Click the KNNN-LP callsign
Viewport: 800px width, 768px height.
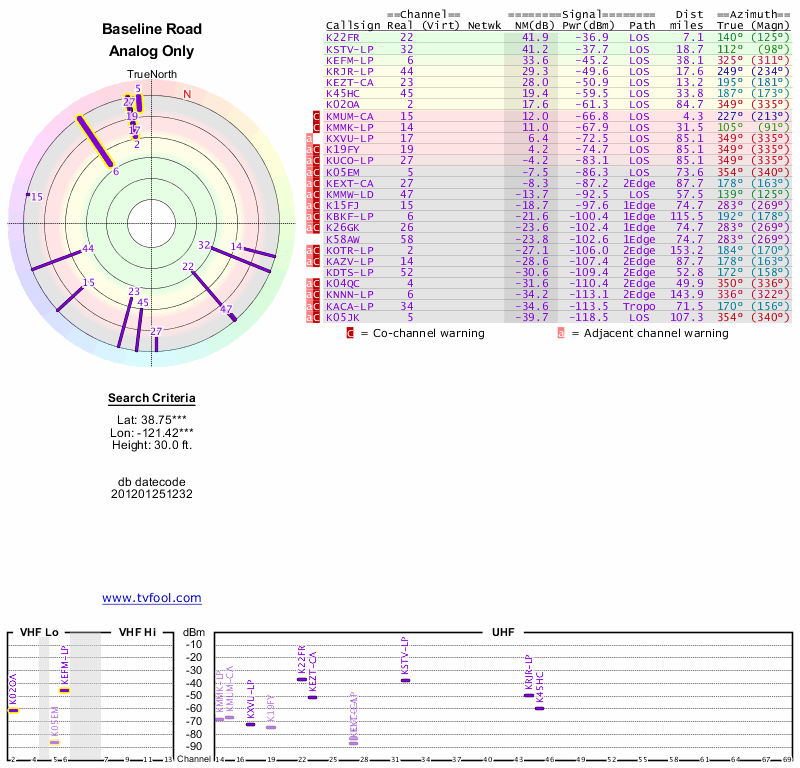(x=350, y=294)
